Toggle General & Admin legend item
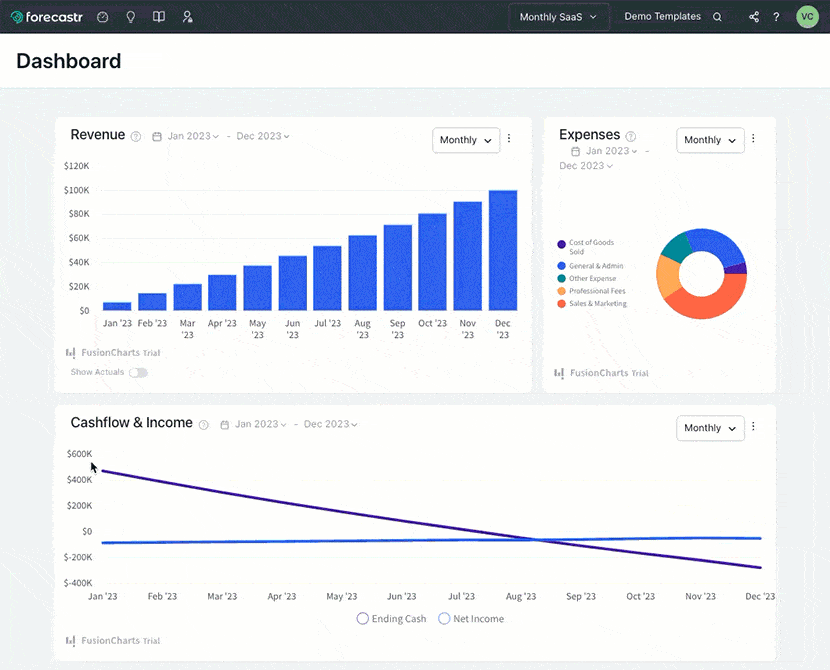 590,266
